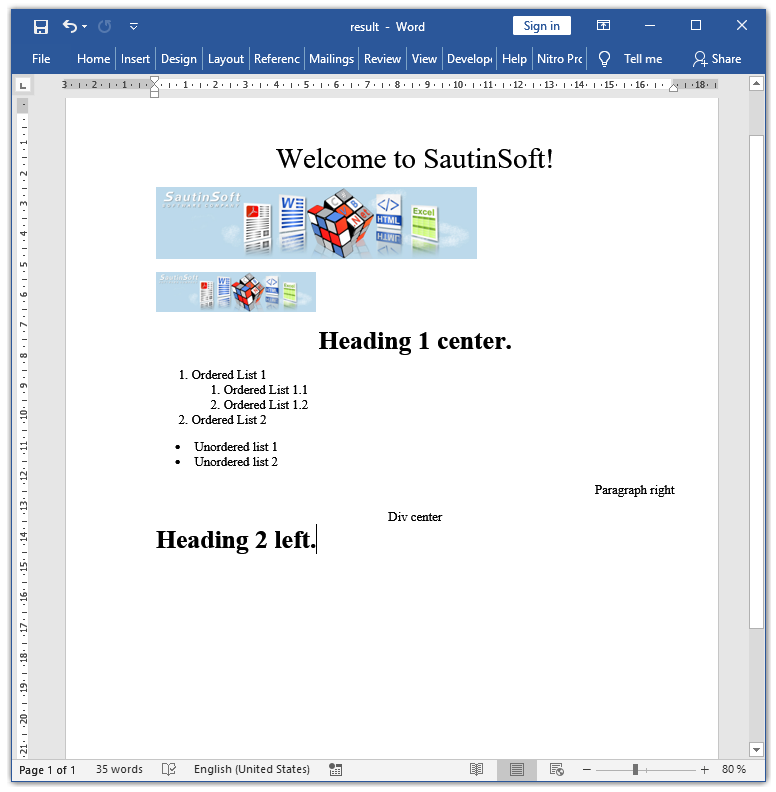Click the Sign in button
The image size is (776, 792).
541,26
